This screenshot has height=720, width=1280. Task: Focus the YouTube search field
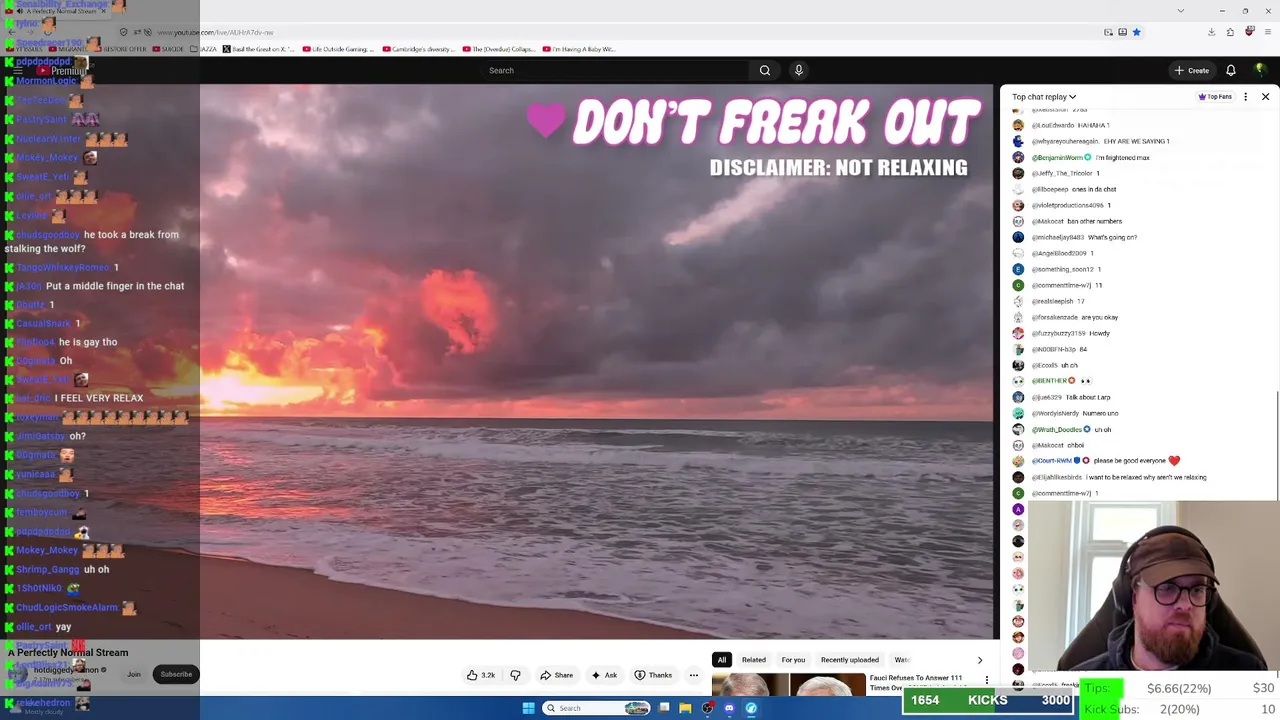pyautogui.click(x=615, y=70)
